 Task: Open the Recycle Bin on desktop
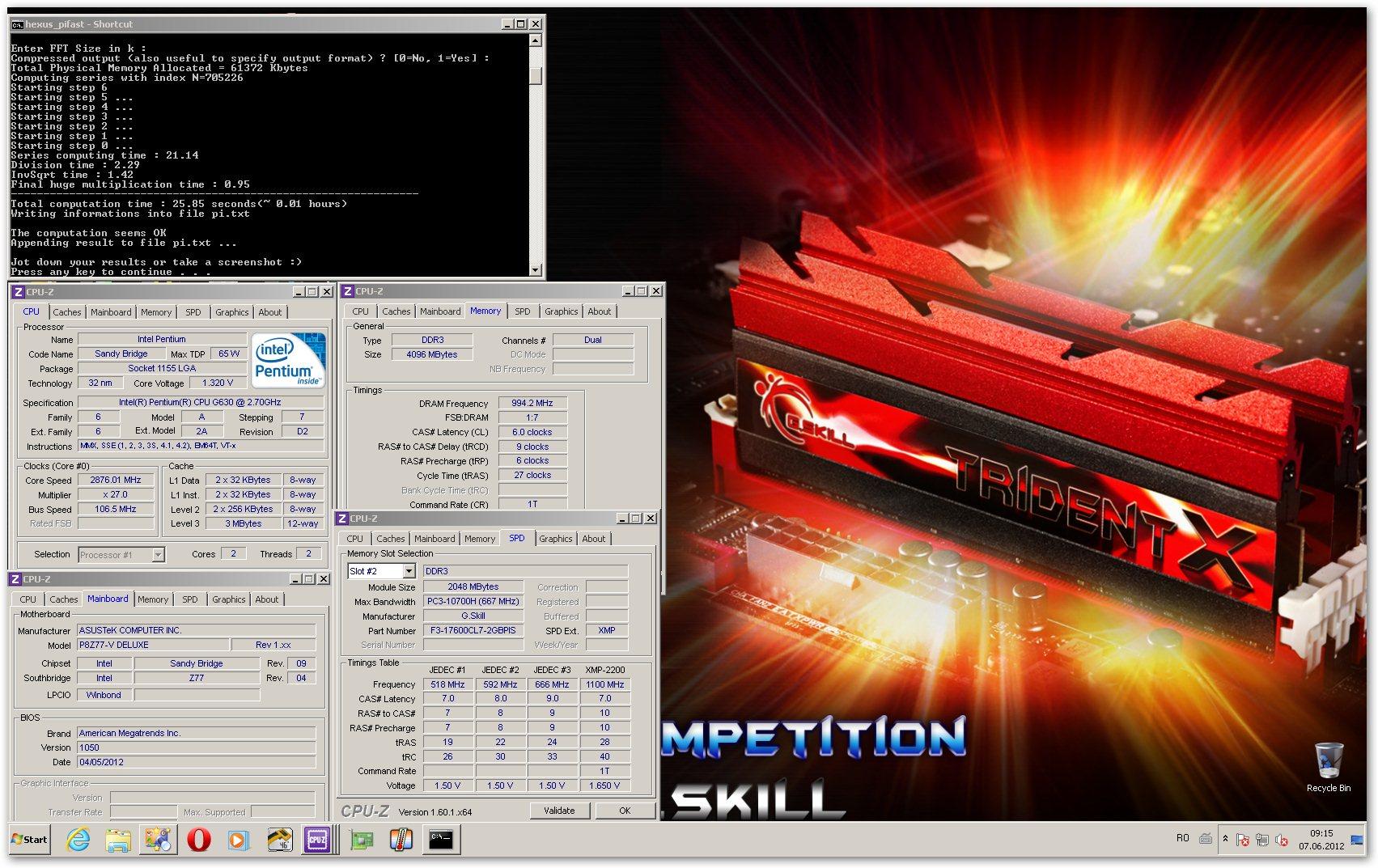click(1328, 767)
